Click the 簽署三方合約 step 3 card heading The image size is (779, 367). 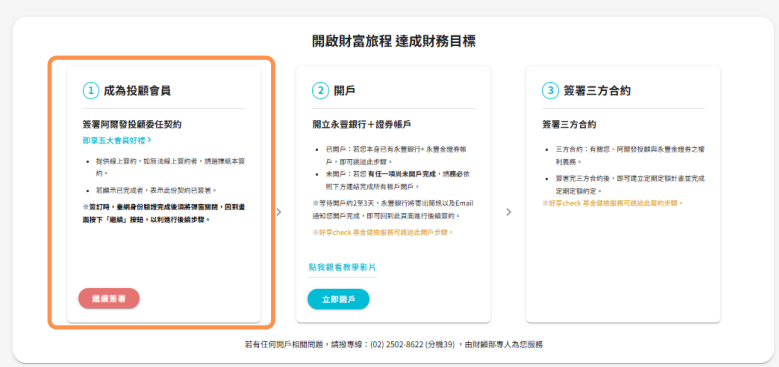[597, 90]
